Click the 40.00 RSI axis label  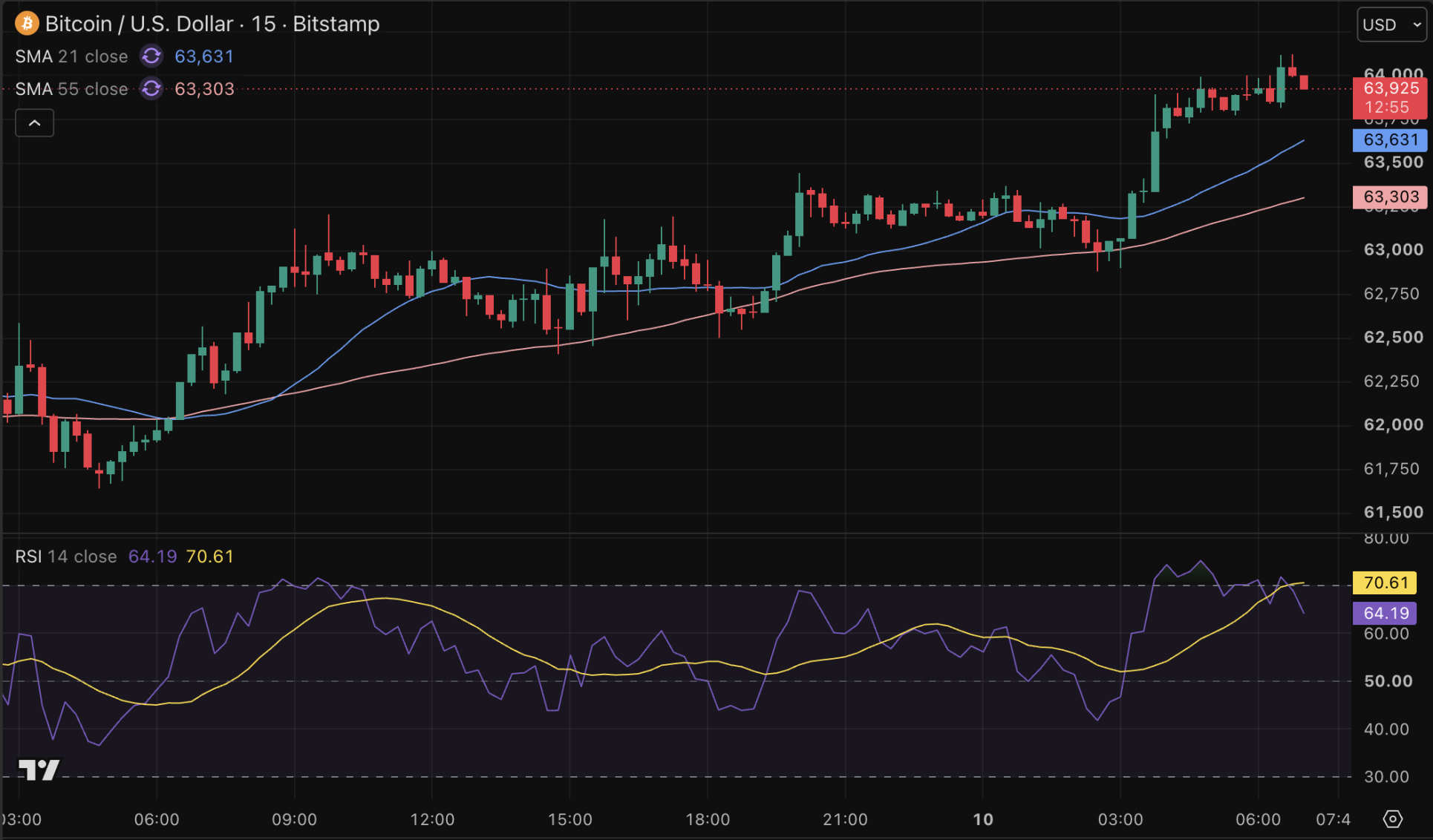click(x=1387, y=729)
